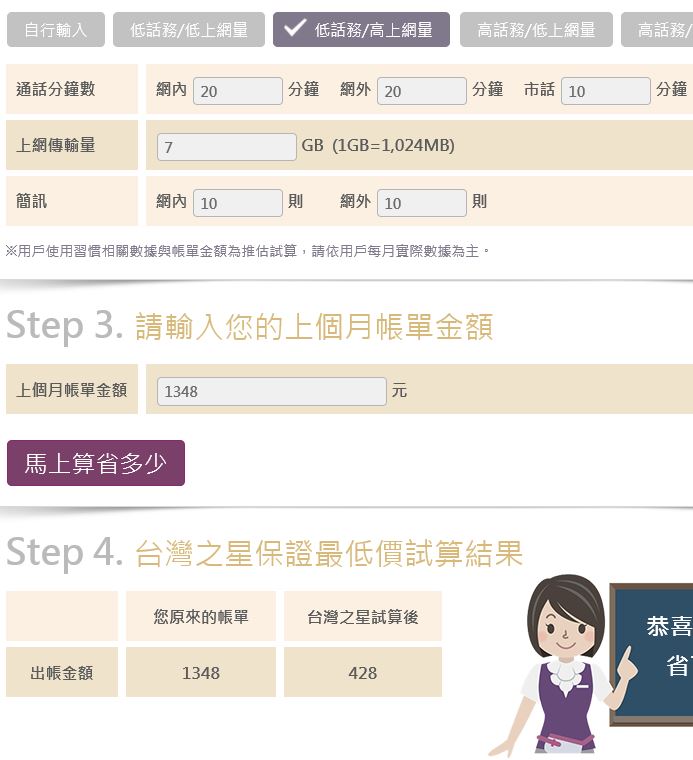Screen dimensions: 693x760
Task: Focus the 簡訊 網外 message count field
Action: (x=422, y=203)
